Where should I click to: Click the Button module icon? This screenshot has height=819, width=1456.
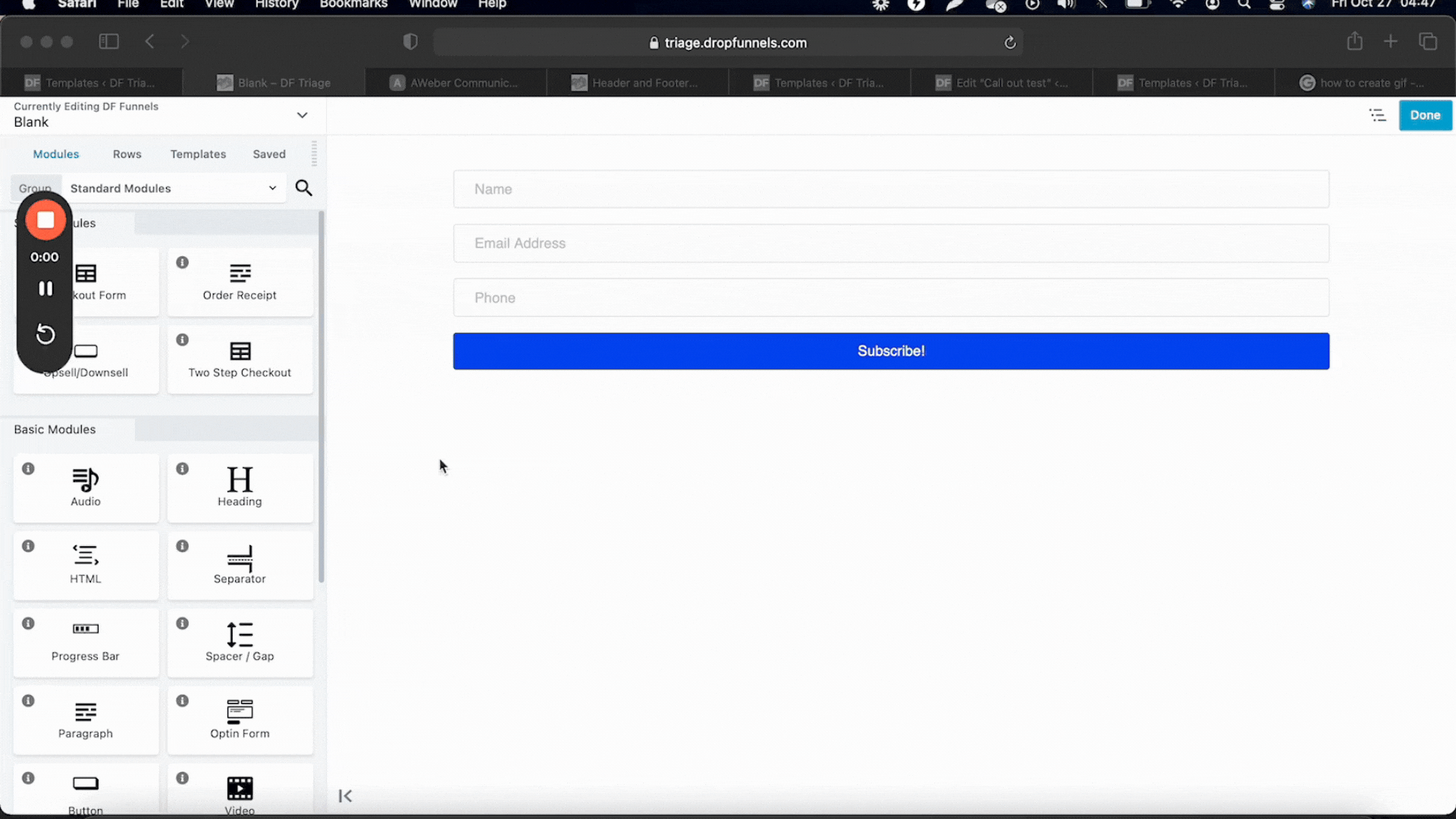point(86,787)
